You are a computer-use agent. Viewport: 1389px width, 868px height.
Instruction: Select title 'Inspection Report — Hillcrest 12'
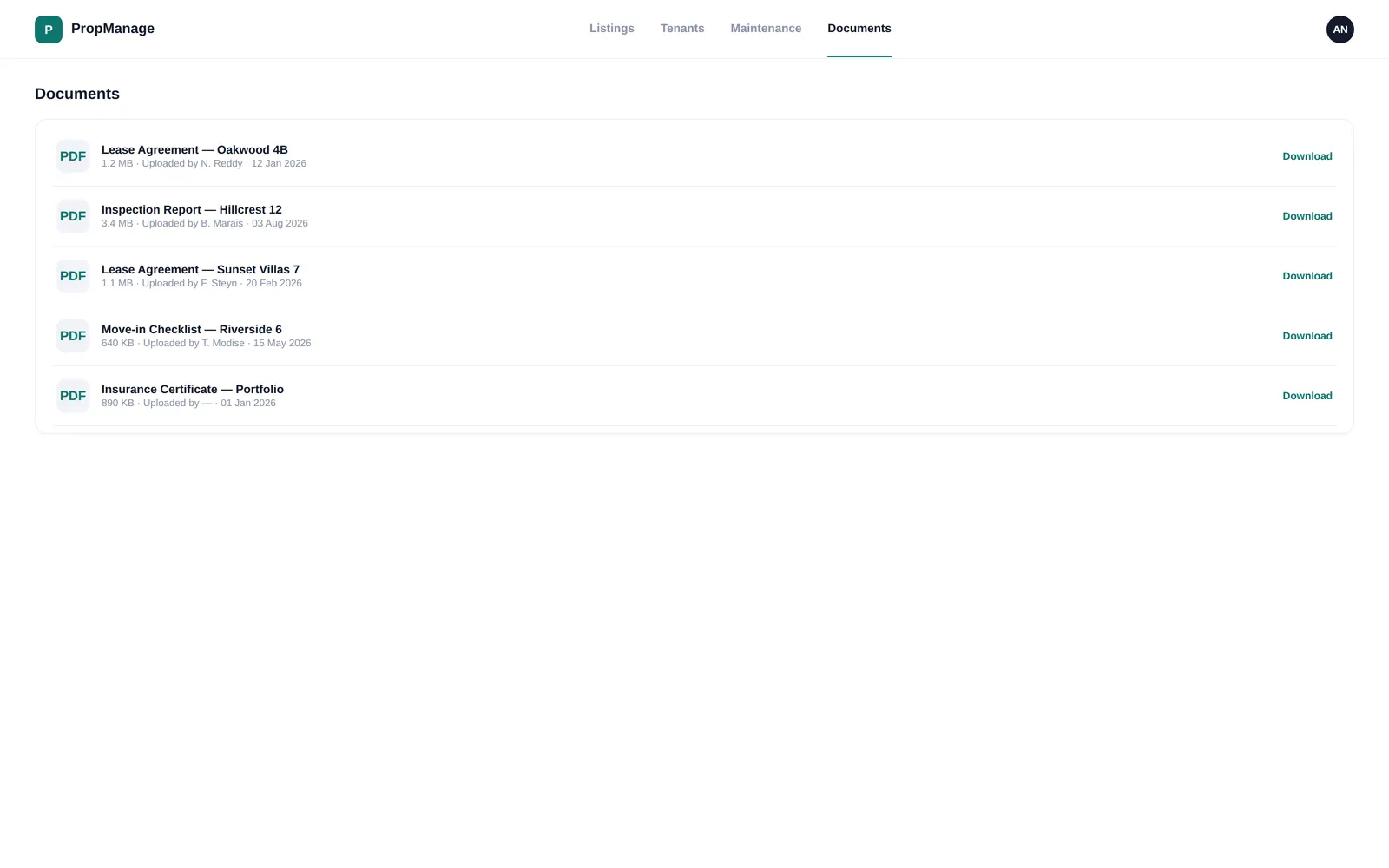tap(192, 209)
